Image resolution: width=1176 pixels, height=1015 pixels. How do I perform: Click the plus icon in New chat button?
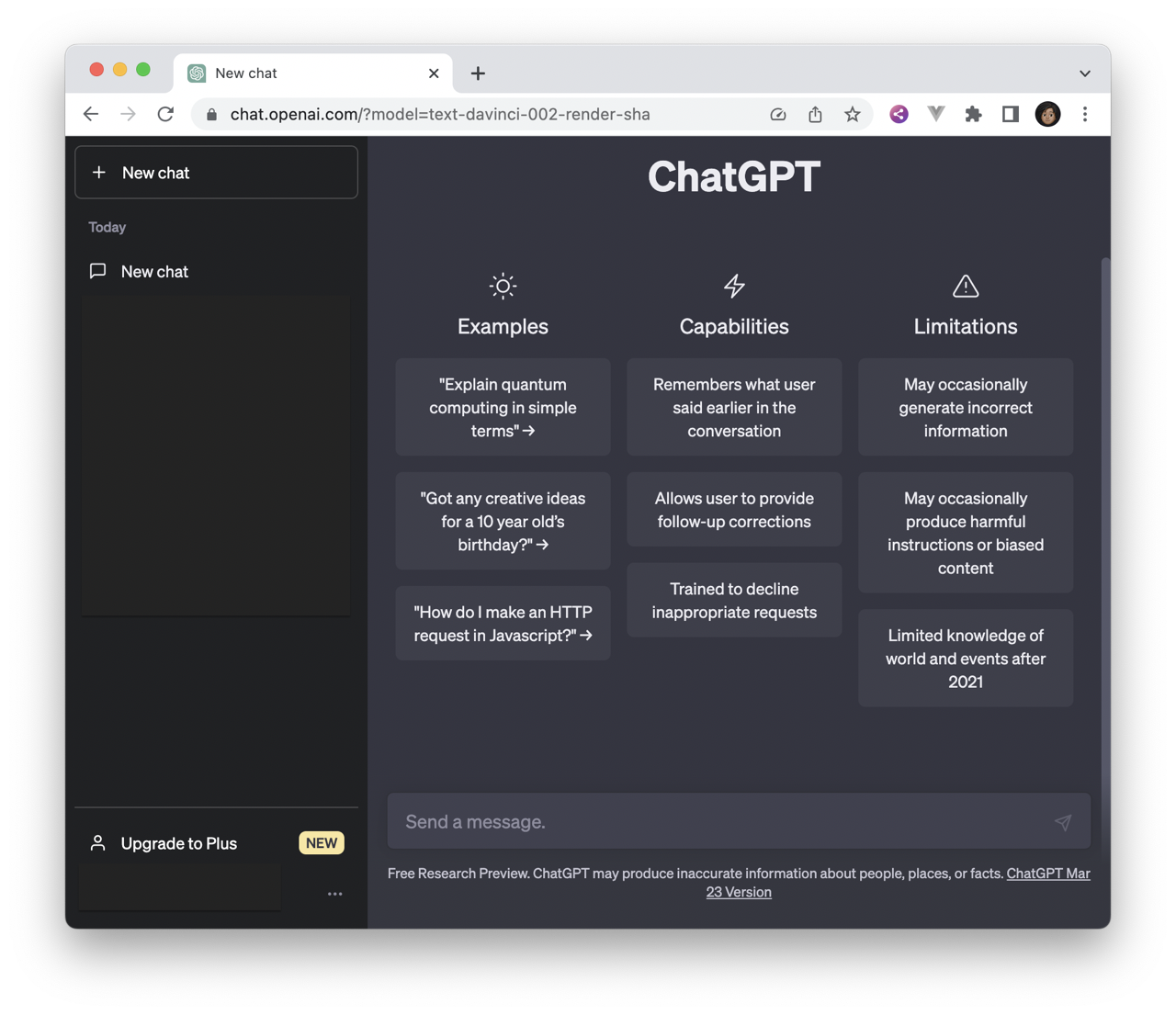[x=99, y=173]
